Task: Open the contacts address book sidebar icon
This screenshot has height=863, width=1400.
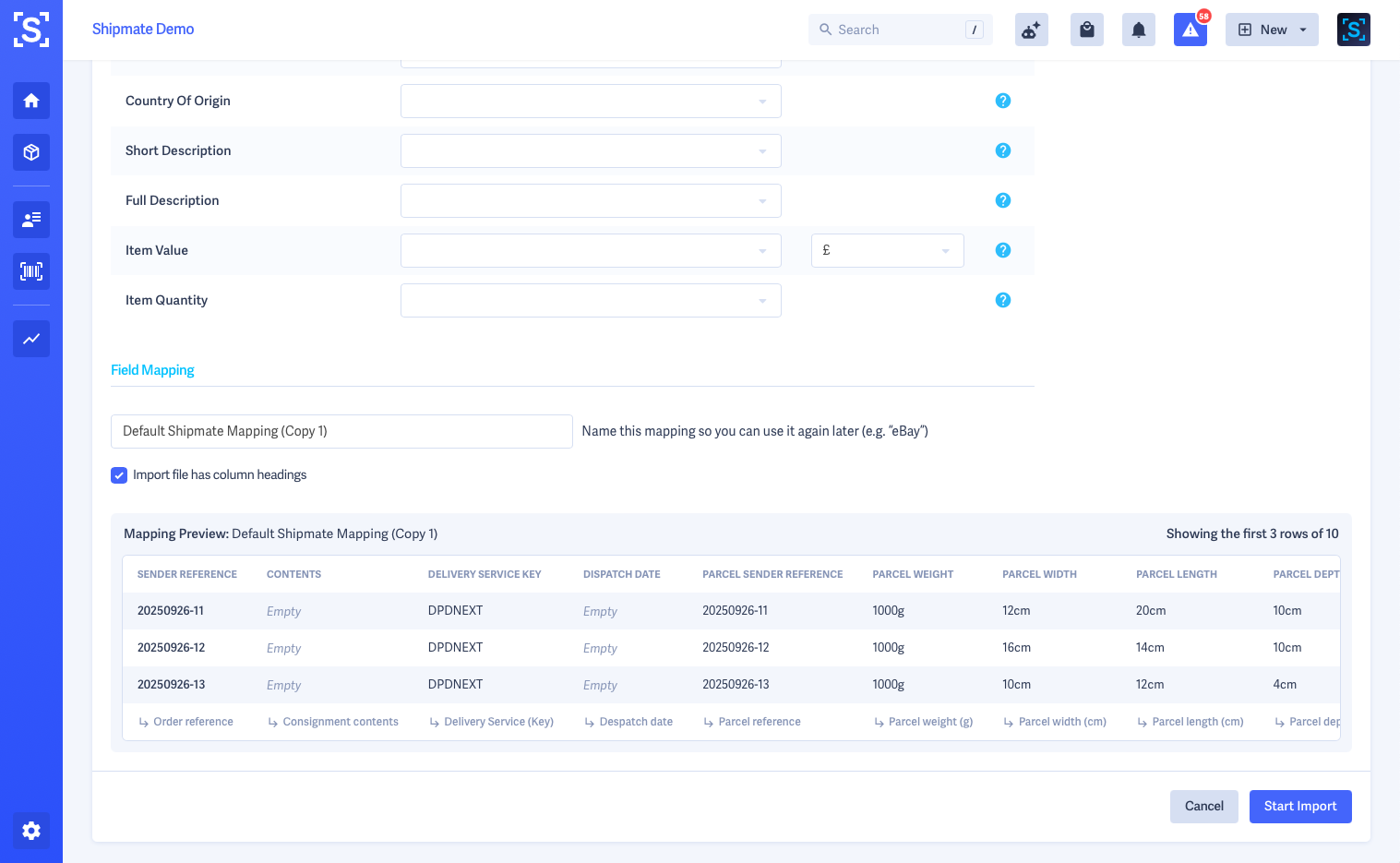Action: (31, 220)
